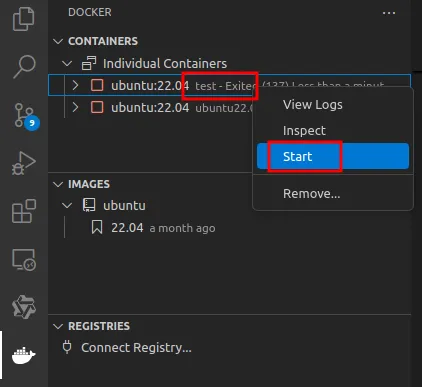Viewport: 422px width, 387px height.
Task: Open the Explorer view in the activity bar
Action: [x=23, y=19]
